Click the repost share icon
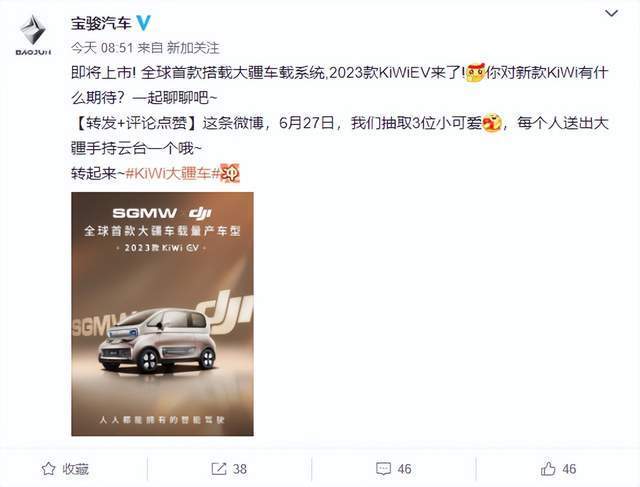The image size is (640, 487). [x=219, y=469]
